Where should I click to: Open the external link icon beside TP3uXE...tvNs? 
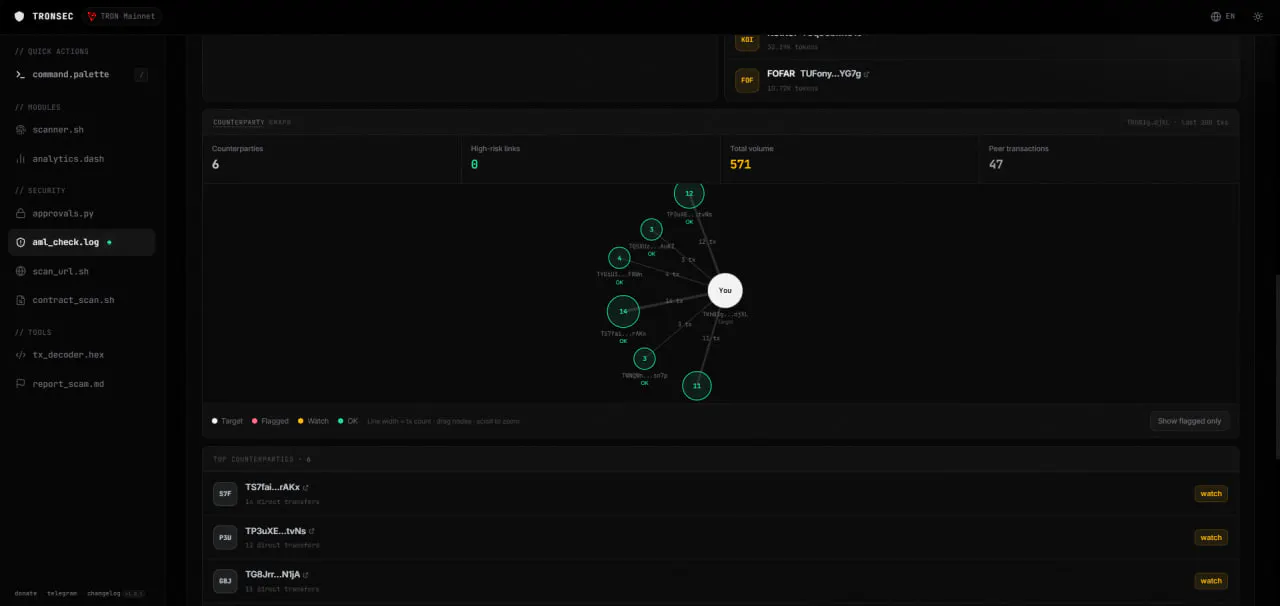pos(312,531)
